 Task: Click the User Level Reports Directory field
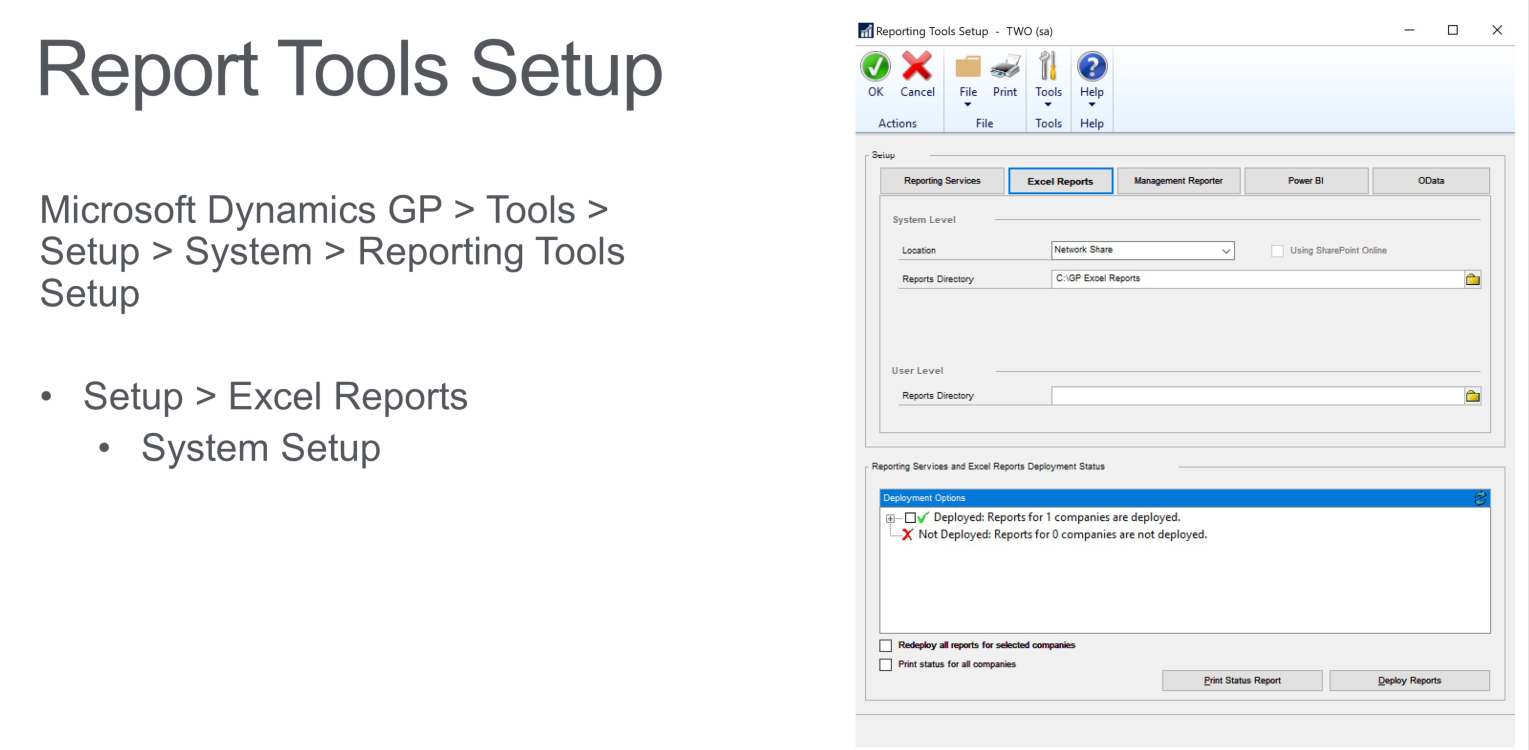(1257, 396)
